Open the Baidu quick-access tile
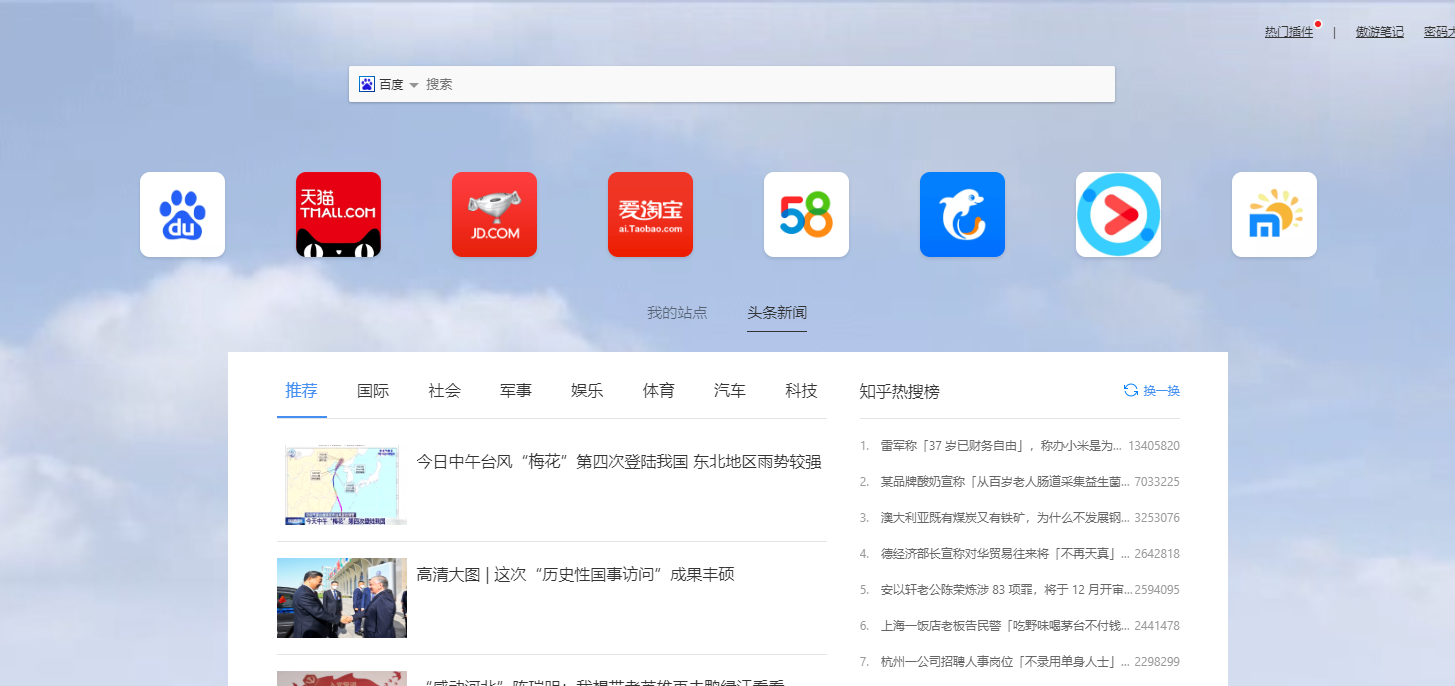Screen dimensions: 1455x686 coord(182,214)
